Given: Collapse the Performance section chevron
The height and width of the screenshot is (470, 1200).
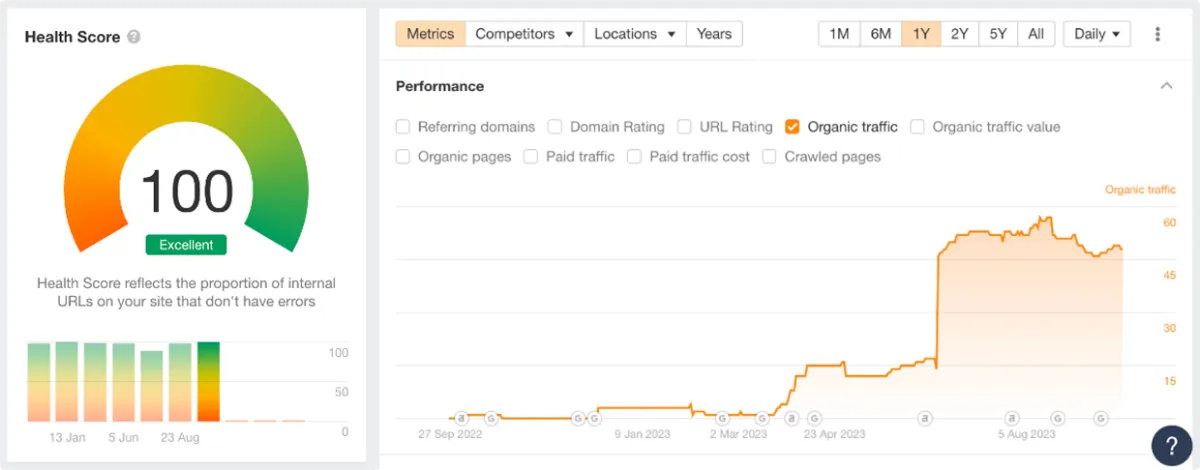Looking at the screenshot, I should pos(1166,86).
